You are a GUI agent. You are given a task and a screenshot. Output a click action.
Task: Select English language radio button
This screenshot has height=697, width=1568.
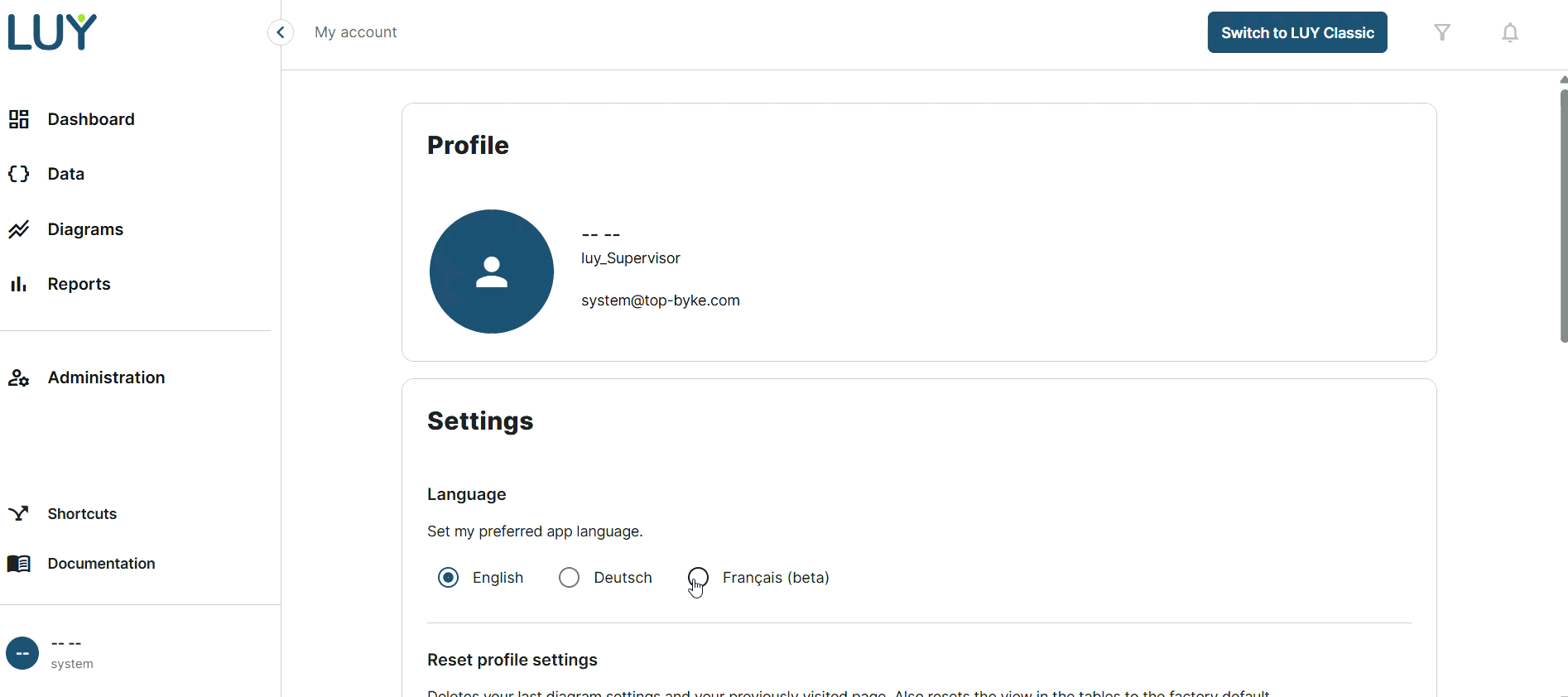448,578
